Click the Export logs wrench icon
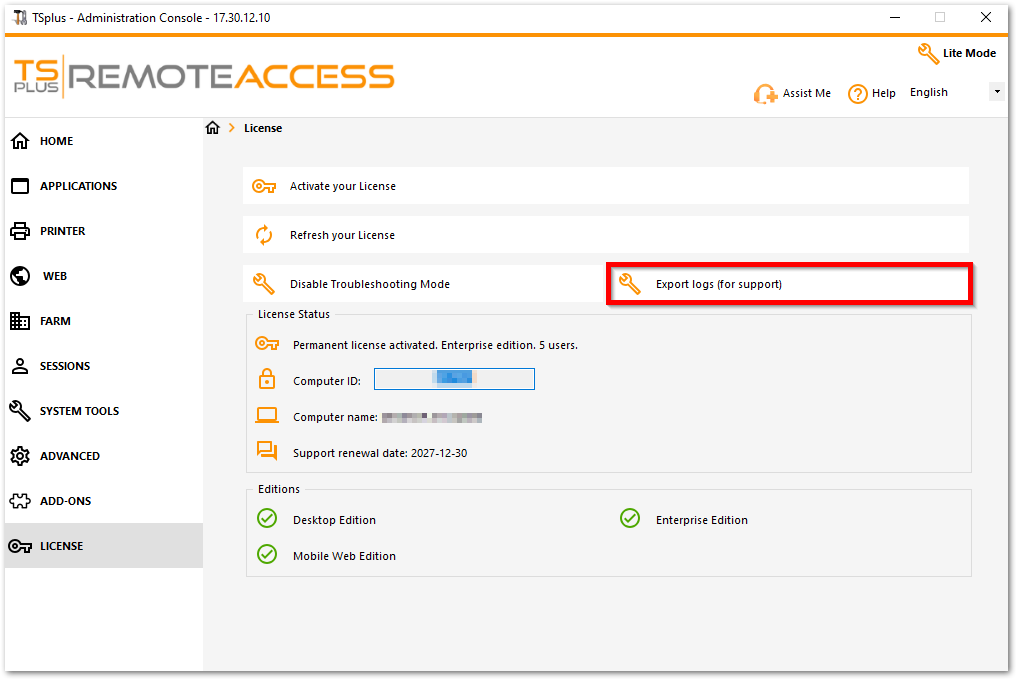Screen dimensions: 1017x680 click(629, 284)
